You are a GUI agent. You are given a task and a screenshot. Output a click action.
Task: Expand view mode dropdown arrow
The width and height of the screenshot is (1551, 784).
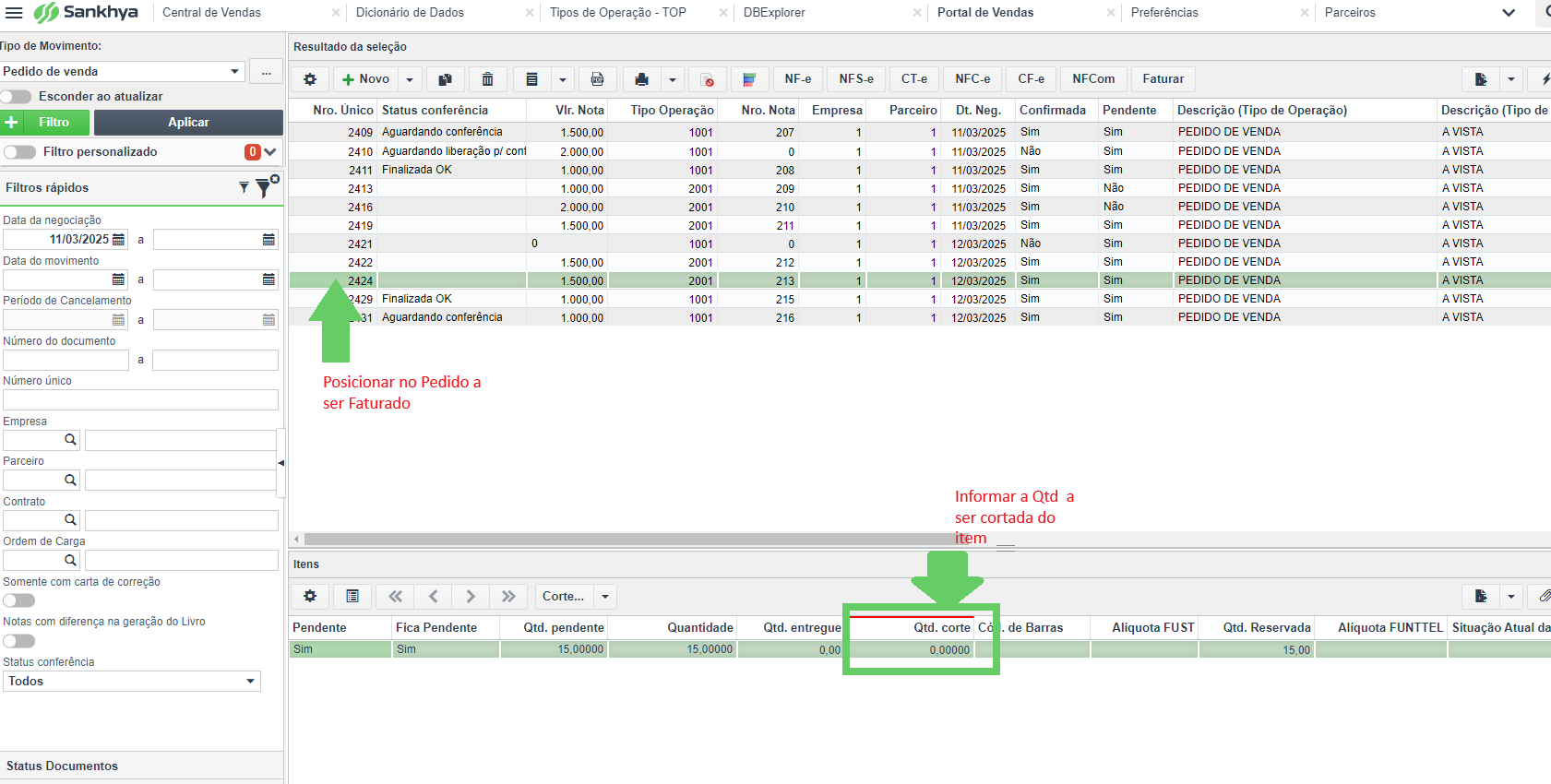pyautogui.click(x=562, y=79)
